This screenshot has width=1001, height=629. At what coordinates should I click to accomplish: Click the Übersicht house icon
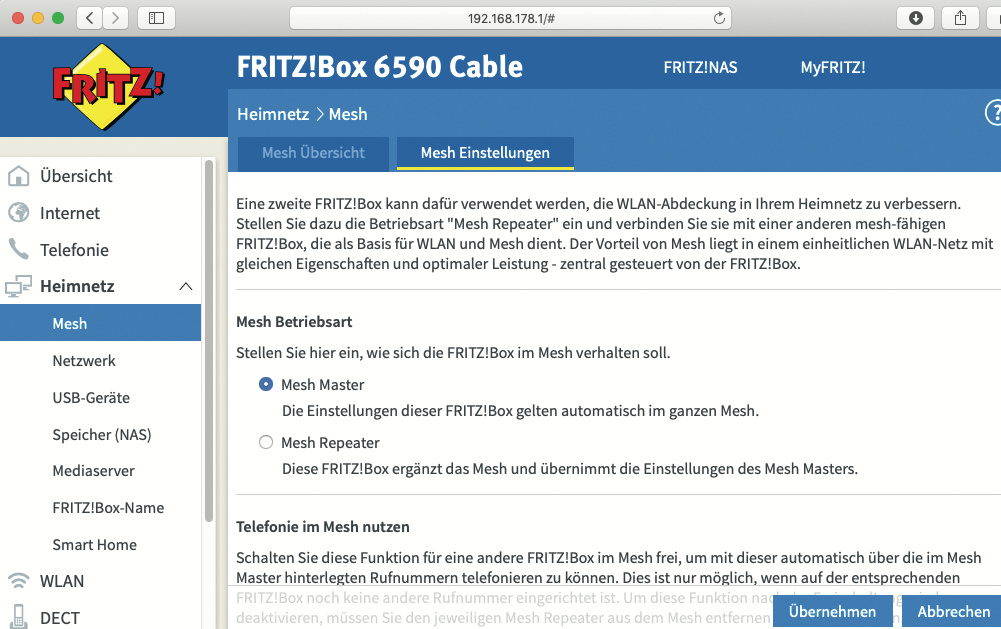pos(19,176)
